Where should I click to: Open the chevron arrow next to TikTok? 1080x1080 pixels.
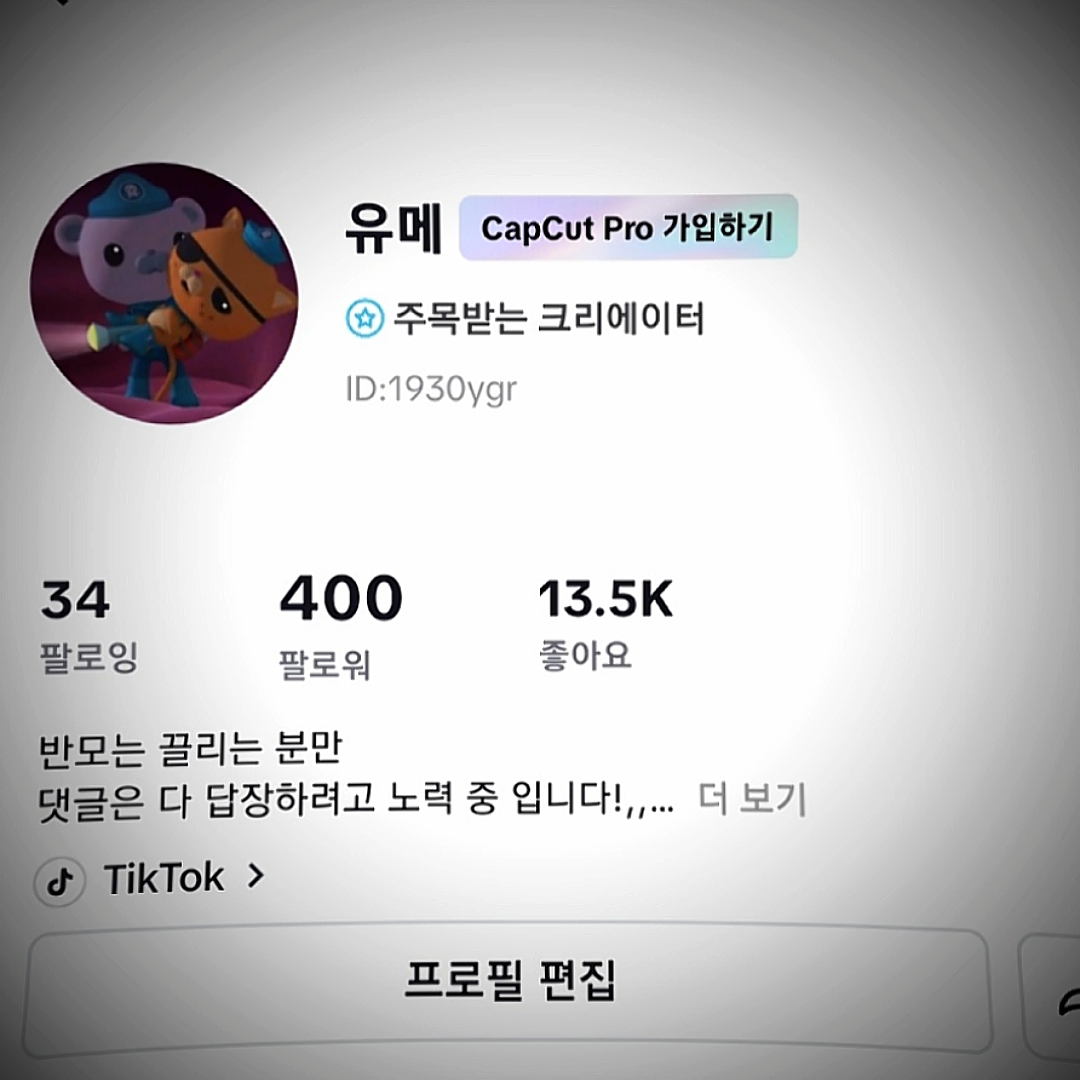[256, 876]
